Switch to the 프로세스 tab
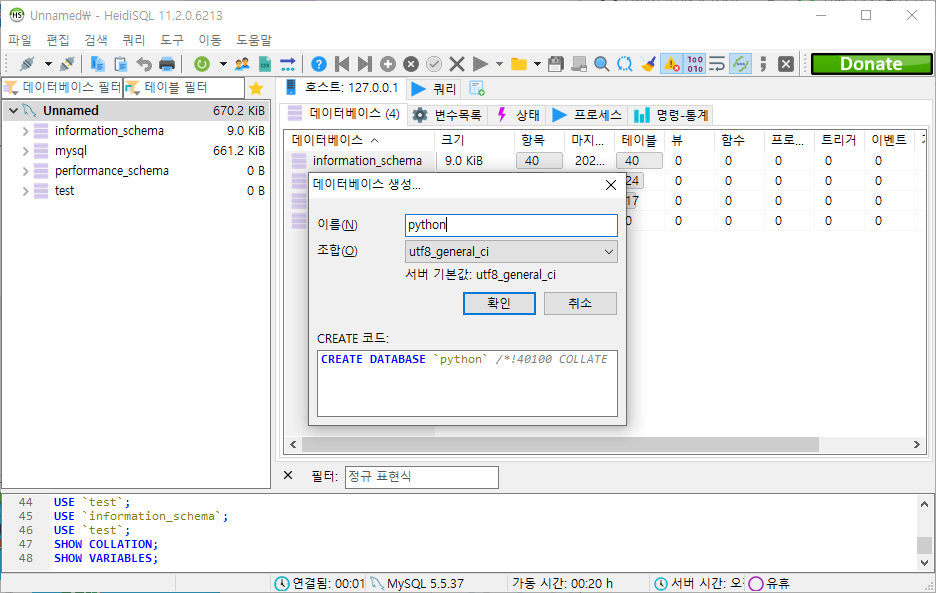This screenshot has height=593, width=936. click(x=587, y=115)
